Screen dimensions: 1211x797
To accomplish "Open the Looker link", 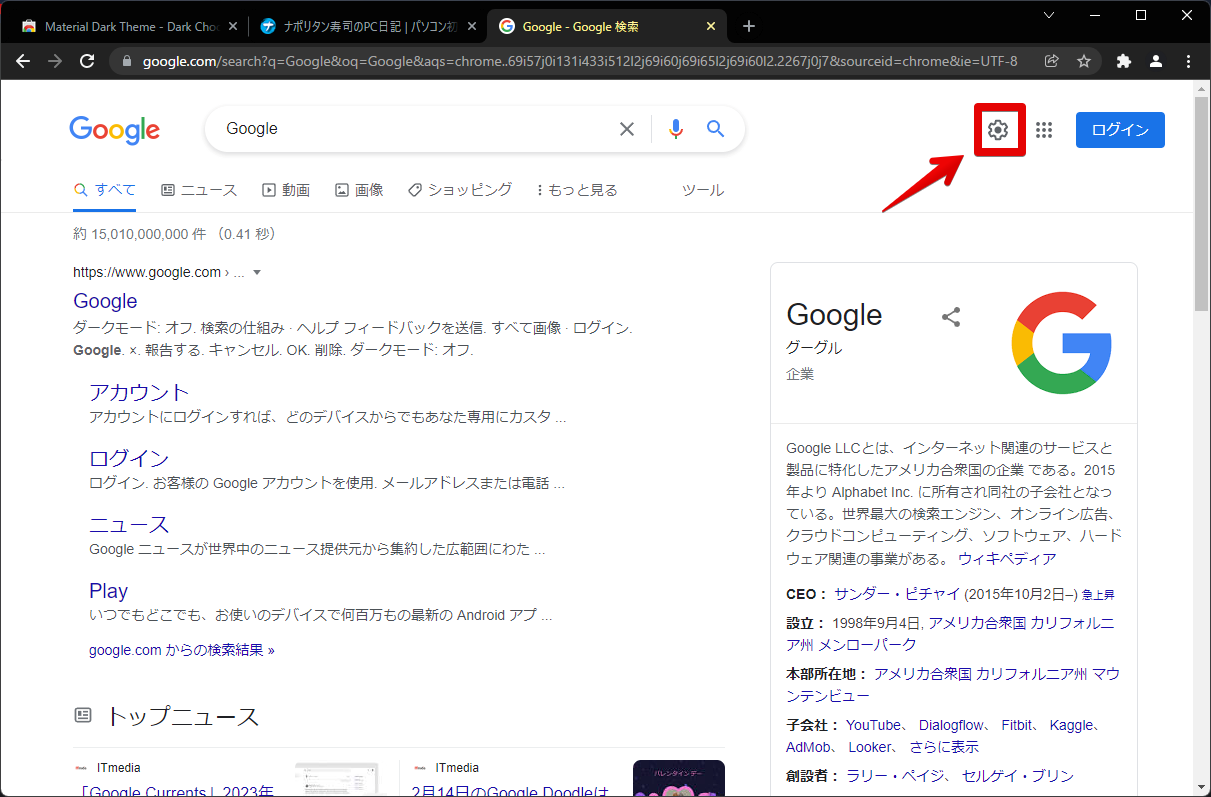I will (x=870, y=747).
